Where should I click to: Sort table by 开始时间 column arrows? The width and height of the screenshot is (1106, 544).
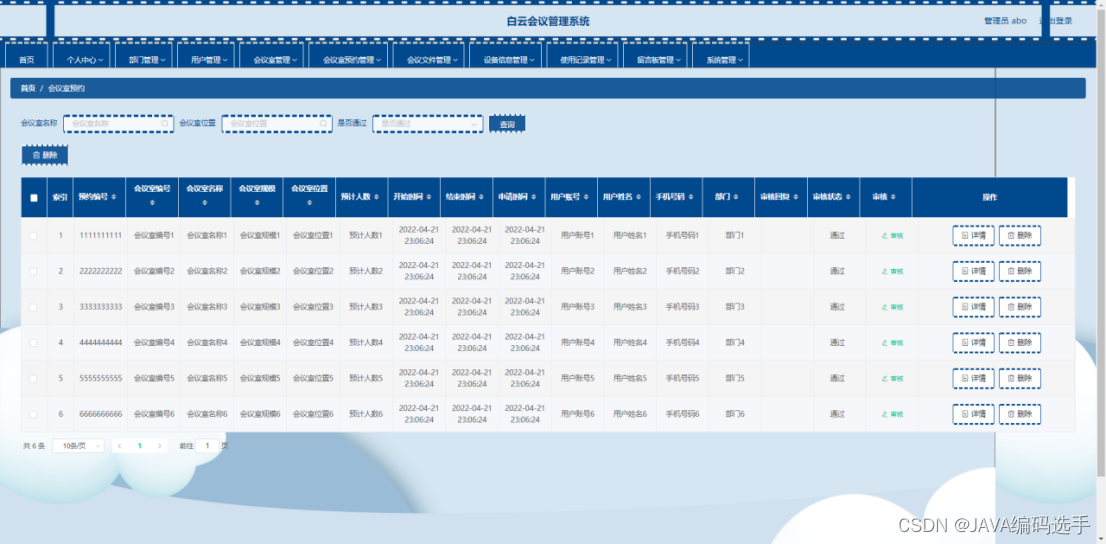click(x=429, y=198)
